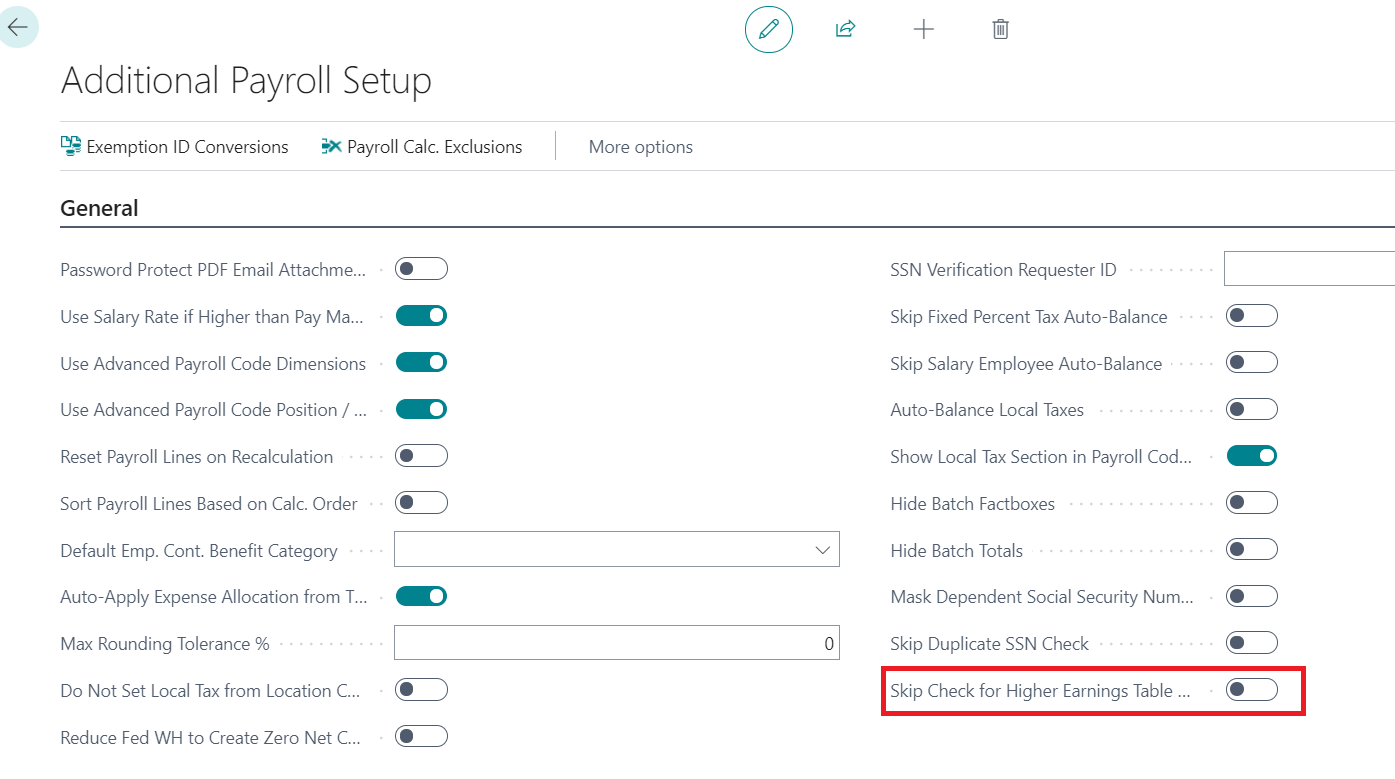Disable Use Salary Rate if Higher toggle
The width and height of the screenshot is (1395, 779).
[x=421, y=316]
